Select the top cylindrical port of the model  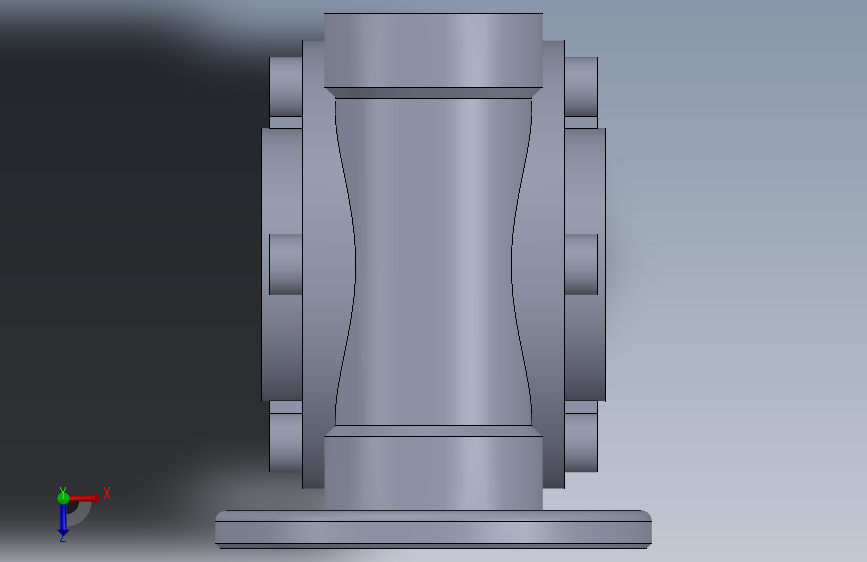433,50
